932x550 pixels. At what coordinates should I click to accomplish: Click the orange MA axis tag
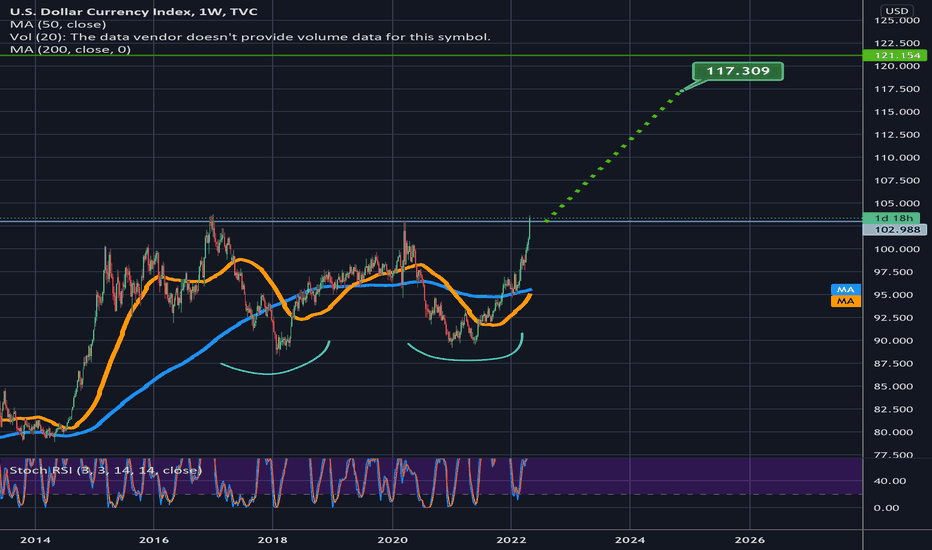tap(846, 301)
